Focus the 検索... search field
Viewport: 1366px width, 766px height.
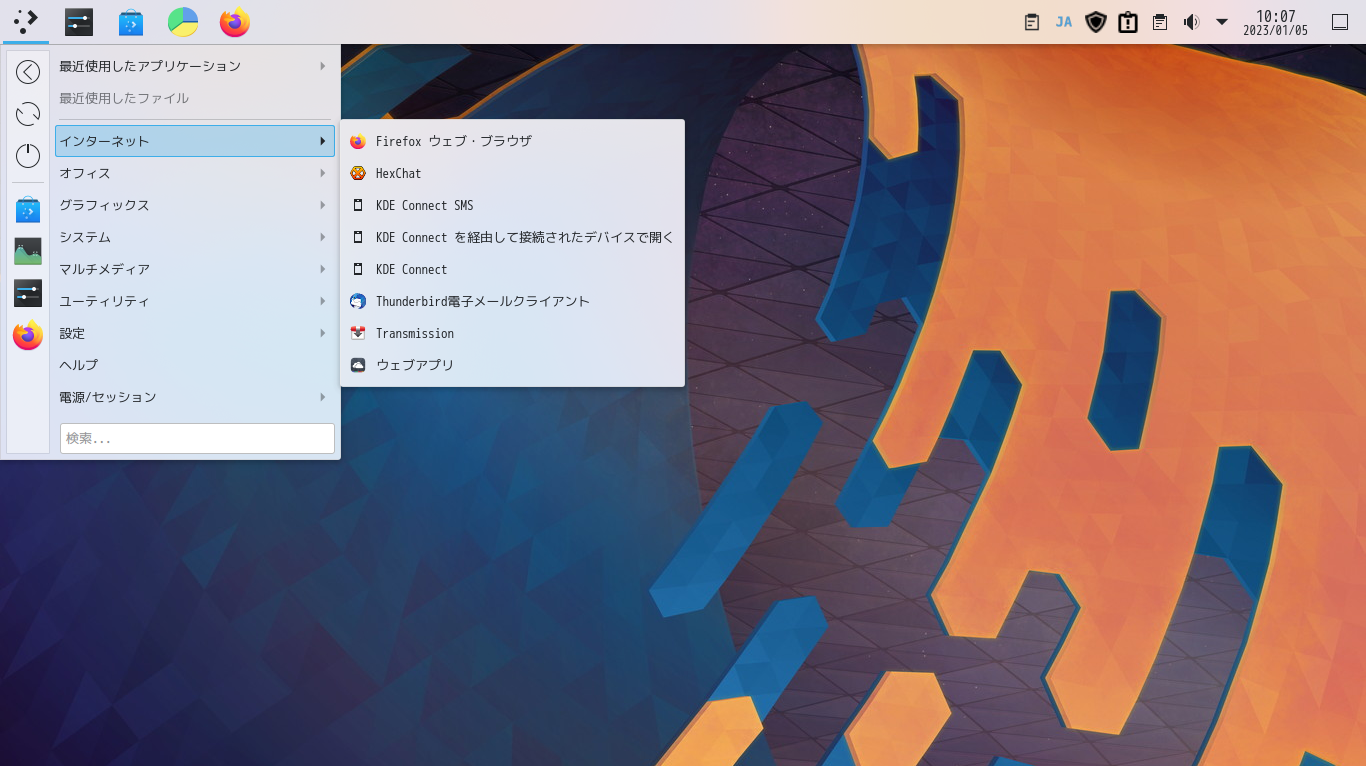[197, 438]
